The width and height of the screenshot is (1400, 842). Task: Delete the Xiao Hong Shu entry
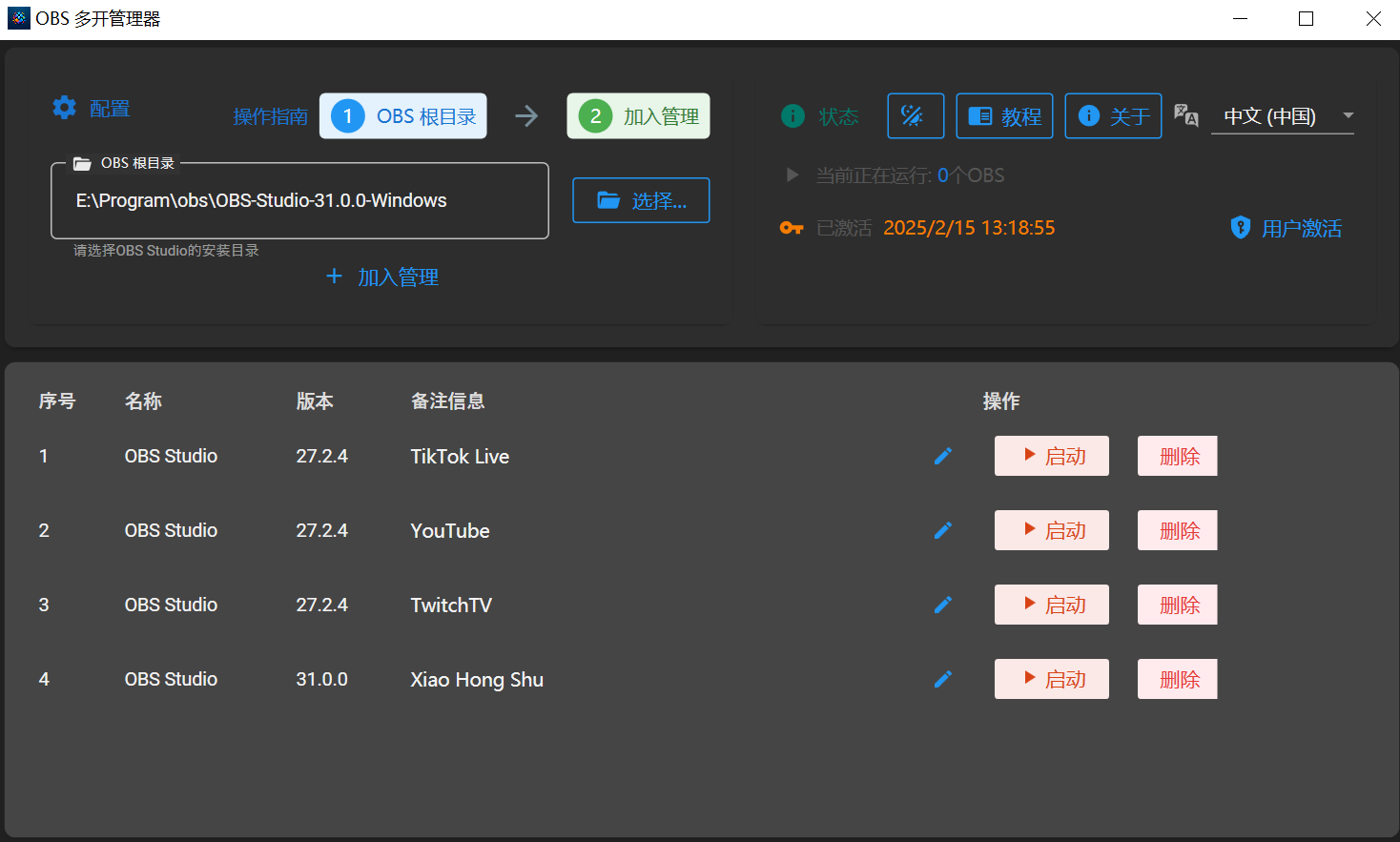(1178, 679)
